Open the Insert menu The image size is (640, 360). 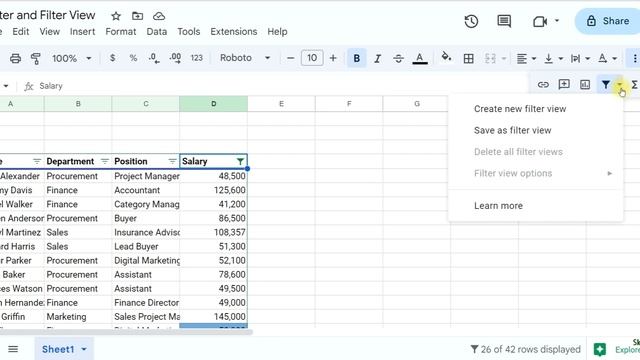(x=82, y=32)
